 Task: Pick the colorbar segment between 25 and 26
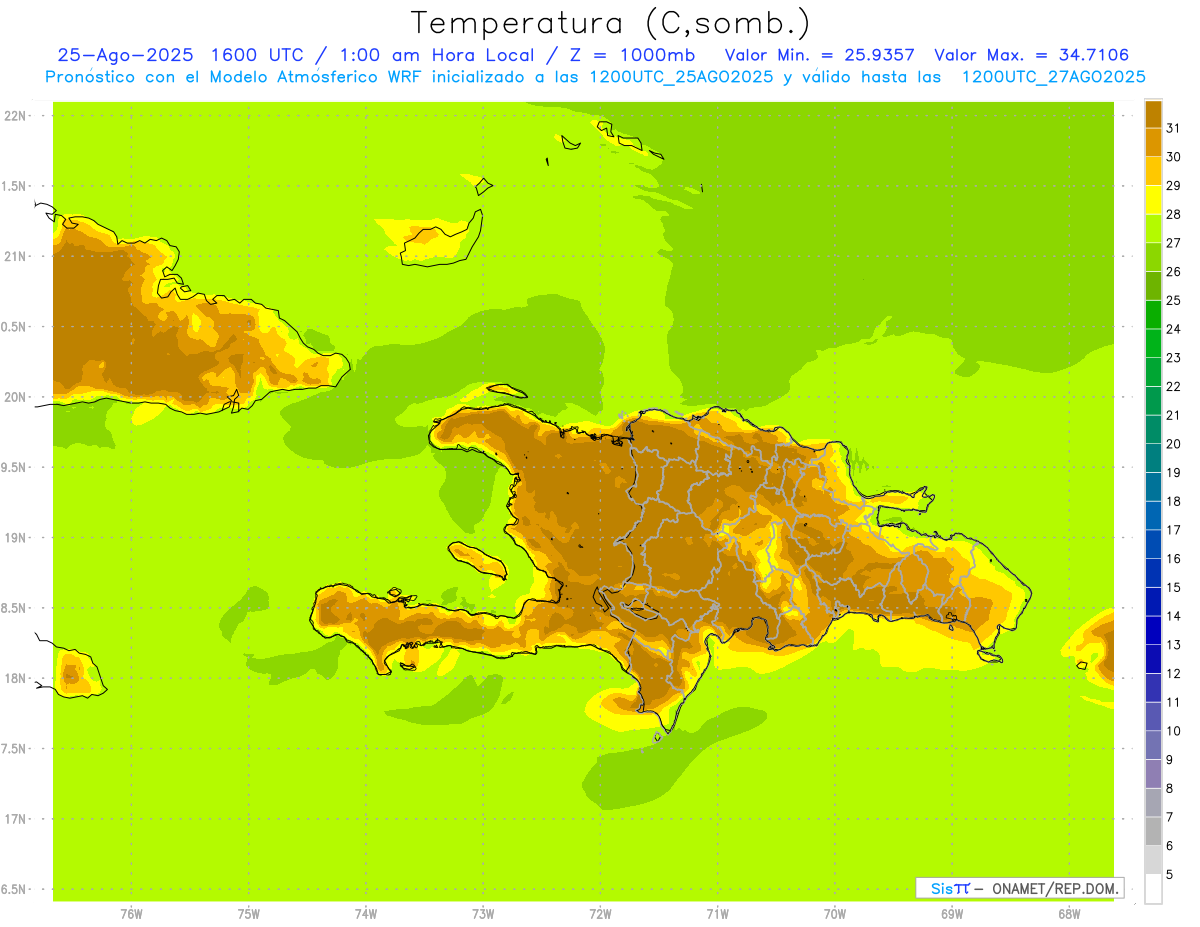[1153, 285]
